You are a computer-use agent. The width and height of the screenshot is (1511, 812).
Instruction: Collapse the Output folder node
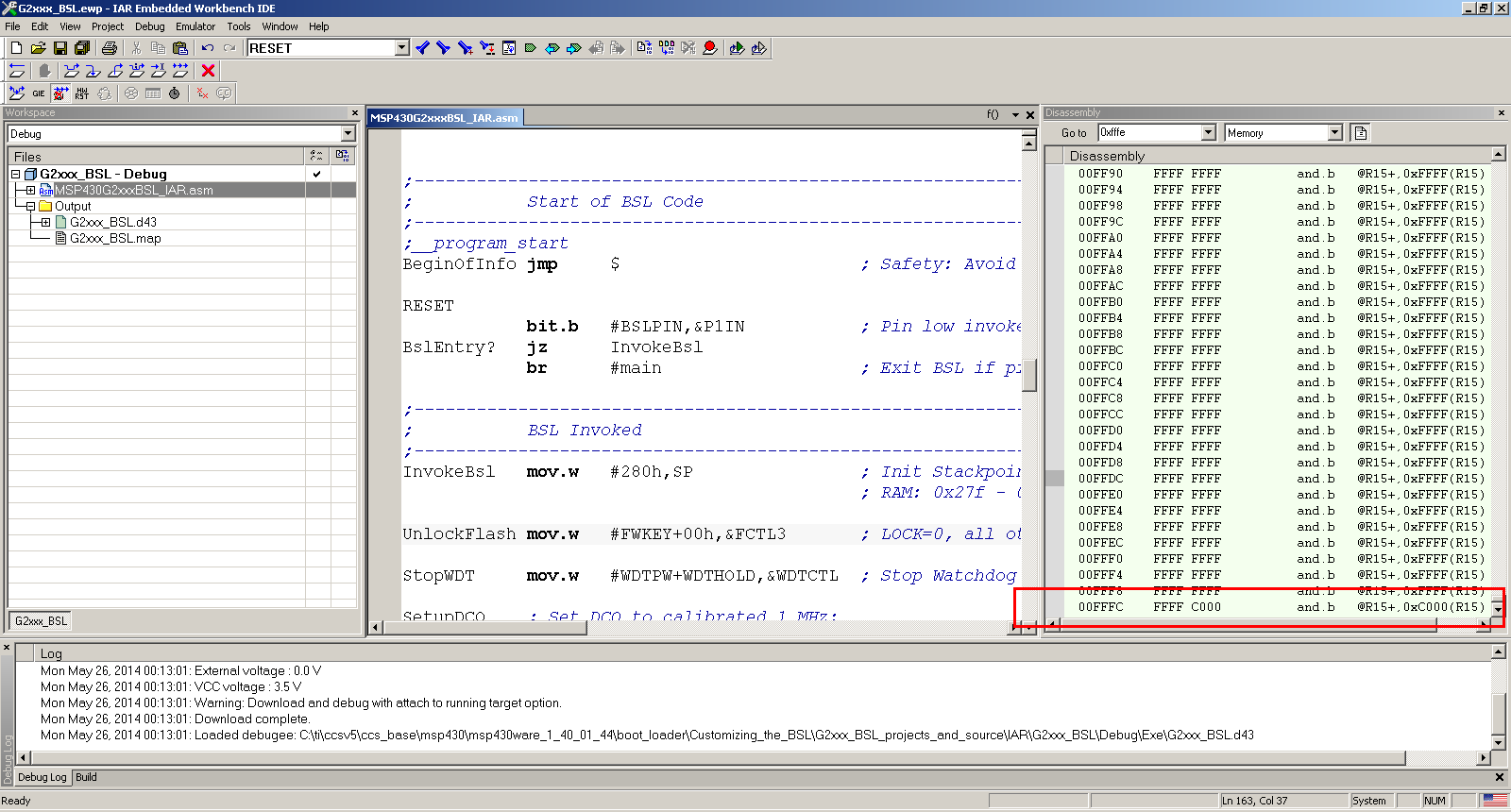(30, 206)
